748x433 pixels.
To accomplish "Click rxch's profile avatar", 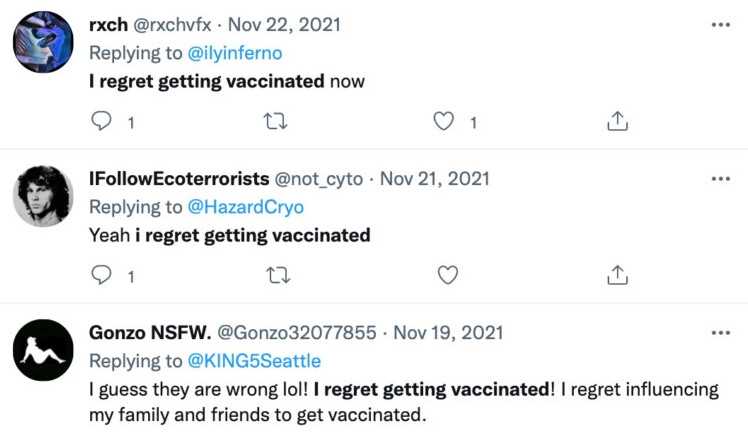I will 42,43.
